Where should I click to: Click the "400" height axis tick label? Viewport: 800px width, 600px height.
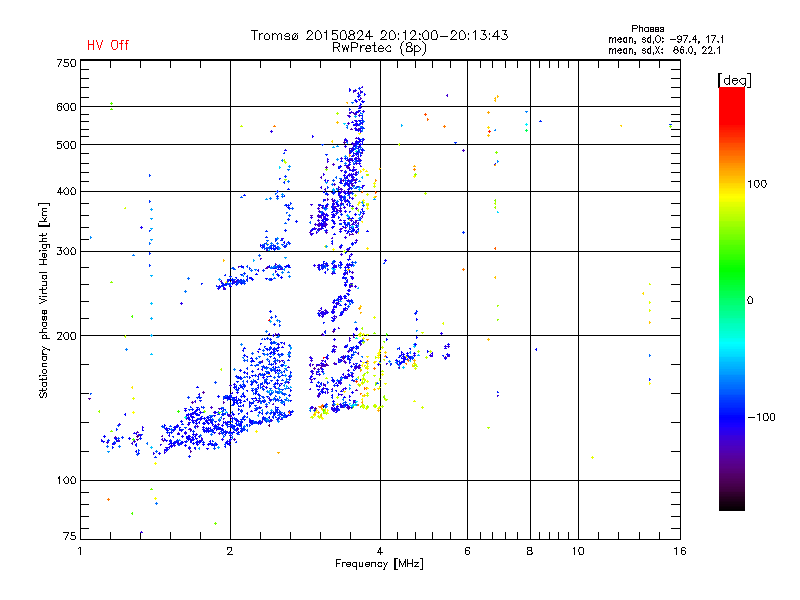(66, 192)
